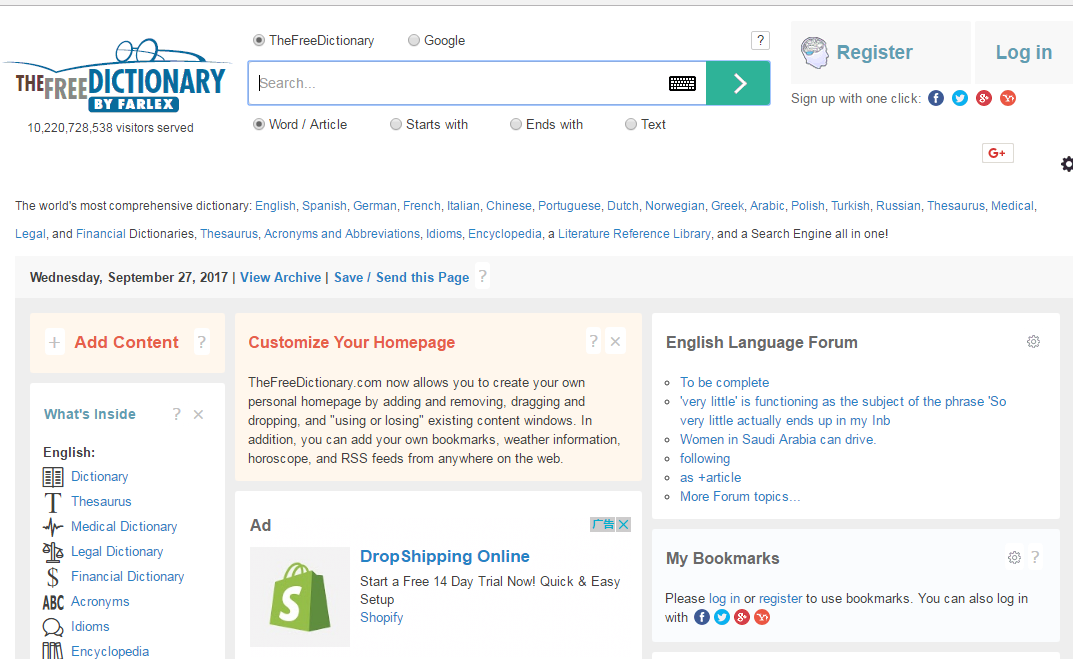Open the Financial Dictionary link
Image resolution: width=1073 pixels, height=659 pixels.
(127, 576)
